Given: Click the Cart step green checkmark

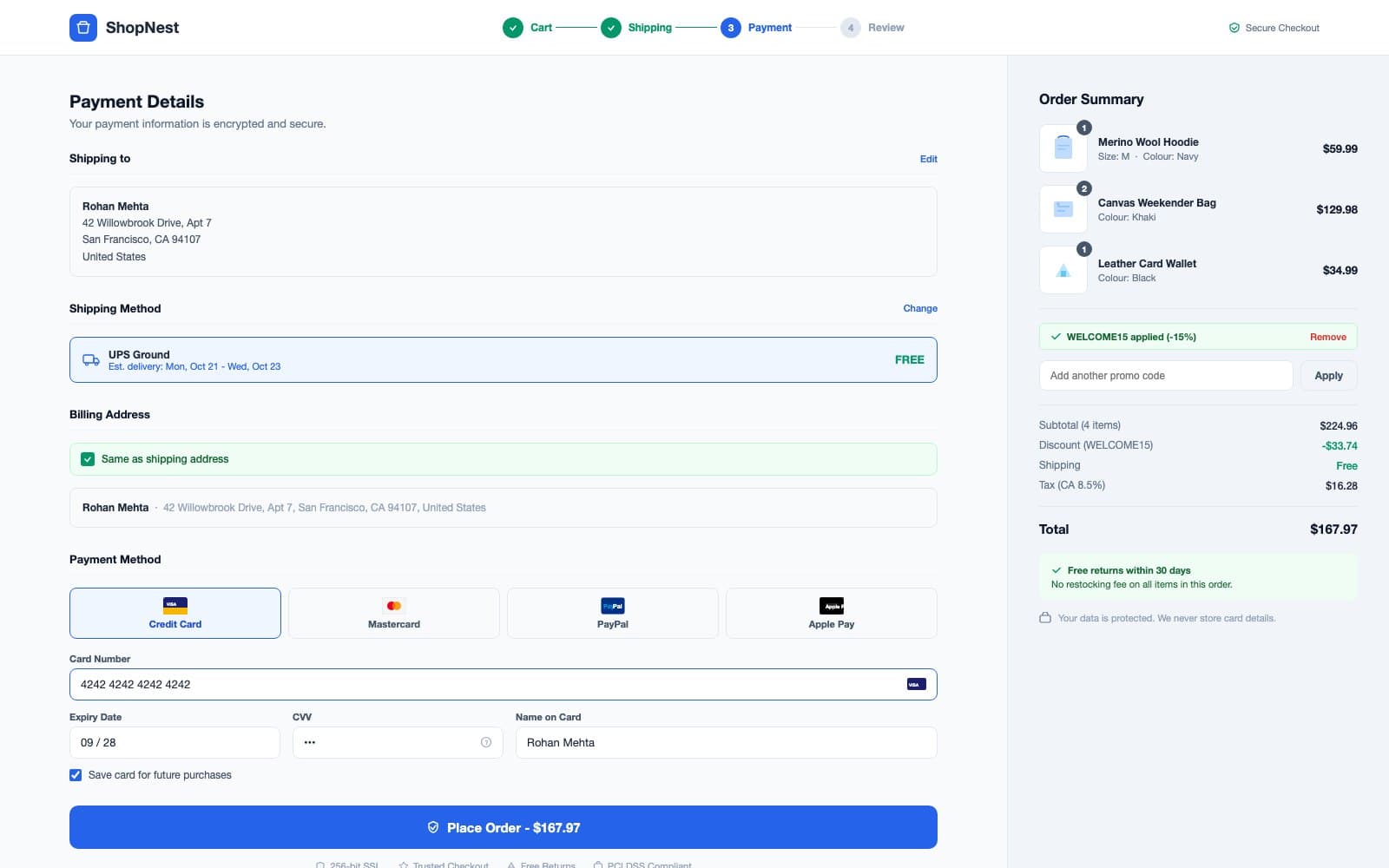Looking at the screenshot, I should 513,28.
